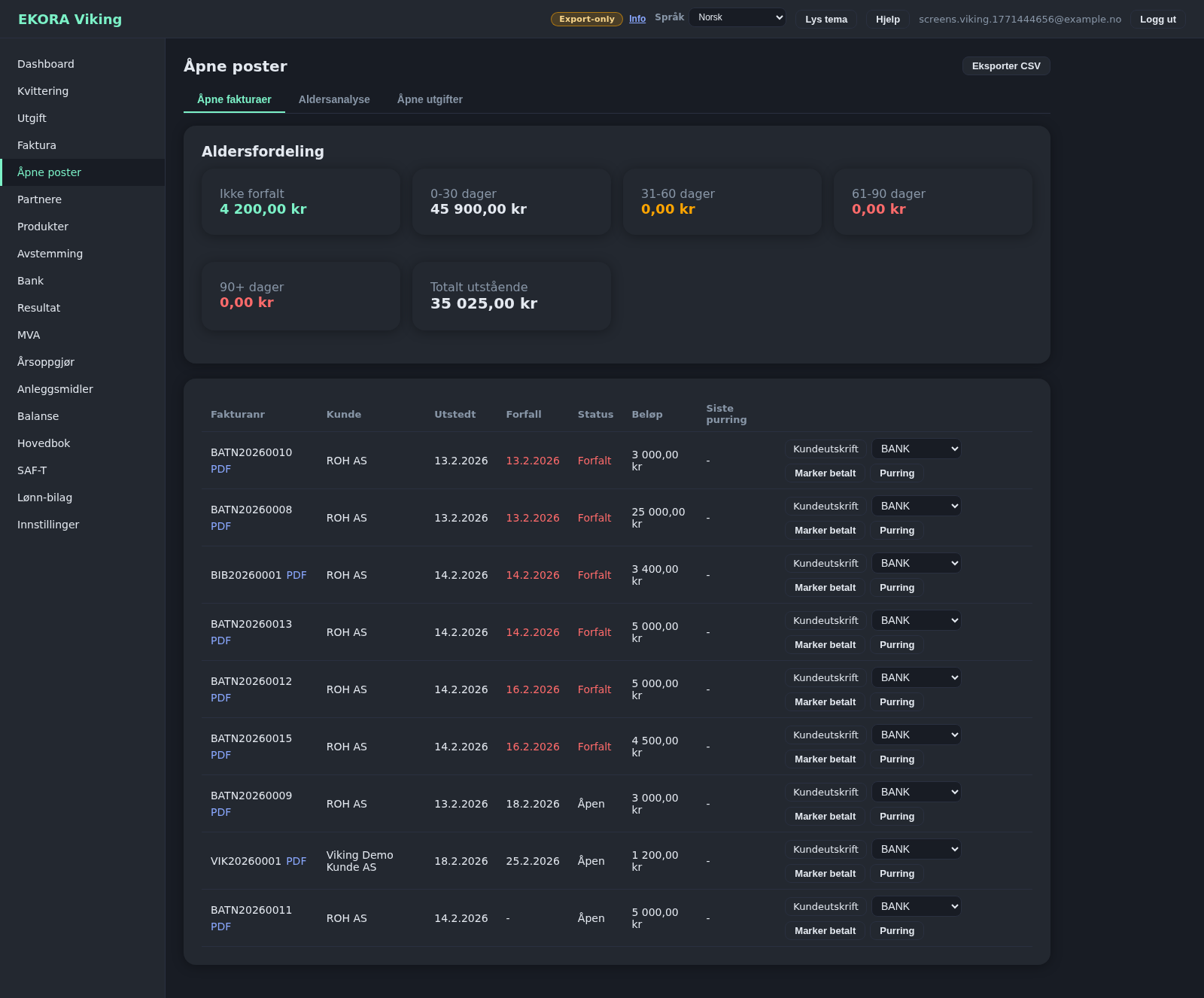This screenshot has height=998, width=1204.
Task: Click the Hjelp button
Action: coord(887,20)
